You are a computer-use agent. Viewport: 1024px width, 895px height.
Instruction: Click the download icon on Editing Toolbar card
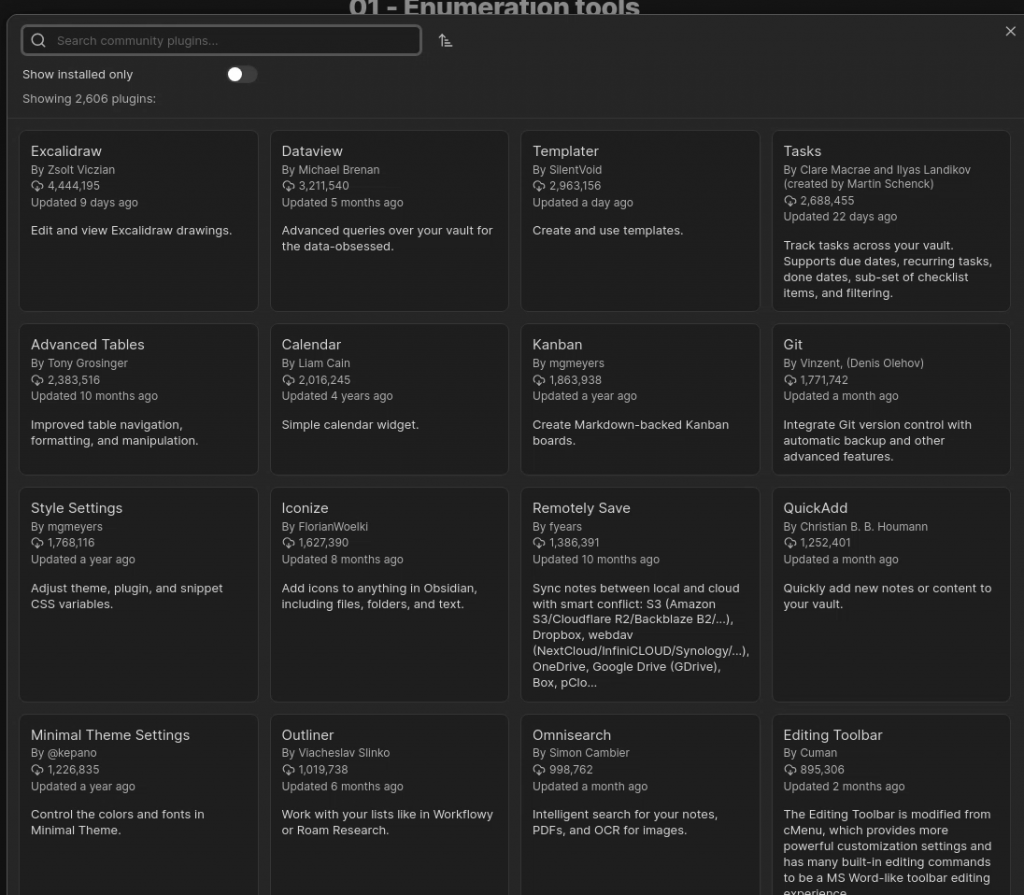click(790, 770)
